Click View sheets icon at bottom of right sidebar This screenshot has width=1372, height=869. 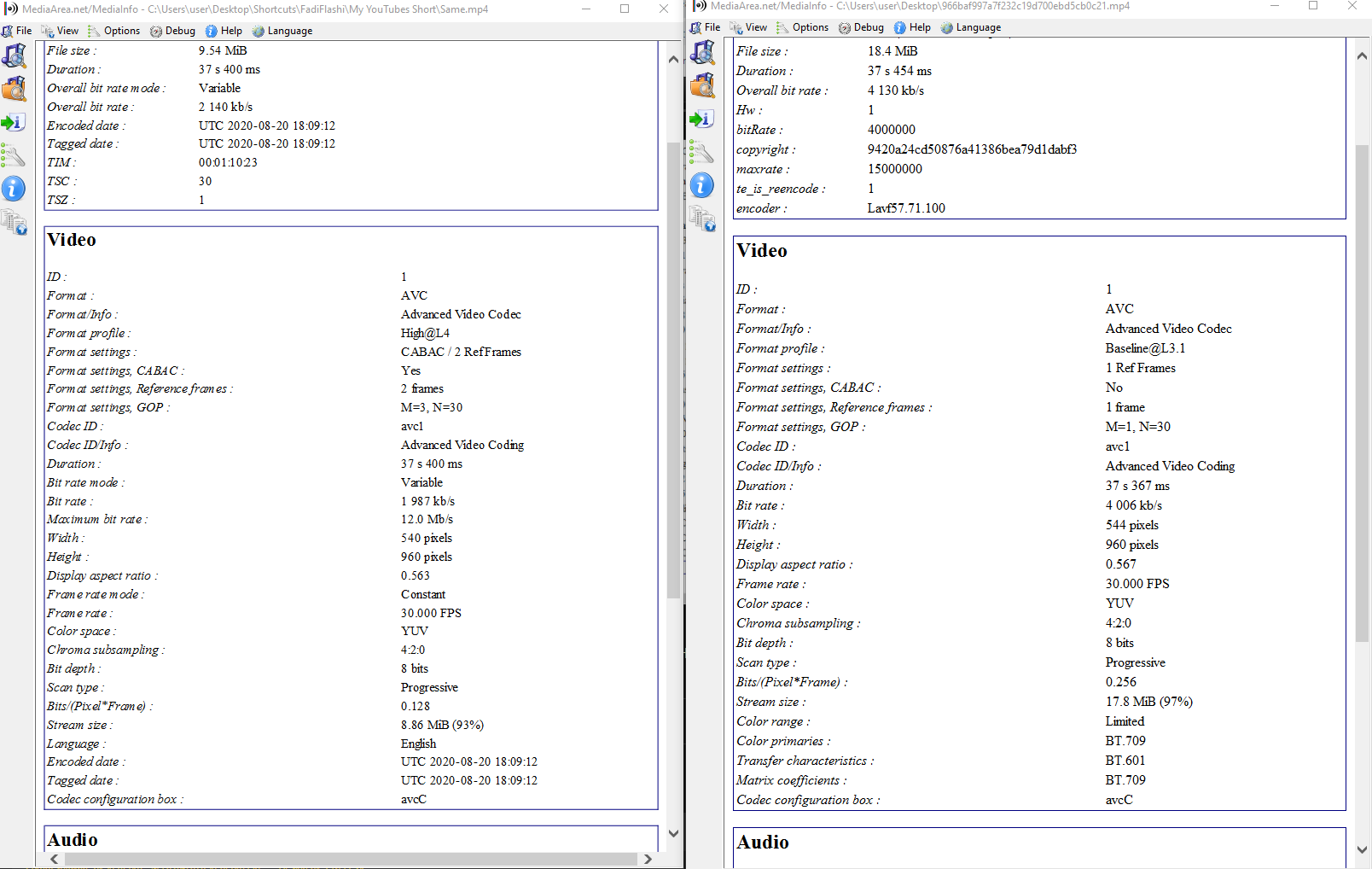[702, 219]
